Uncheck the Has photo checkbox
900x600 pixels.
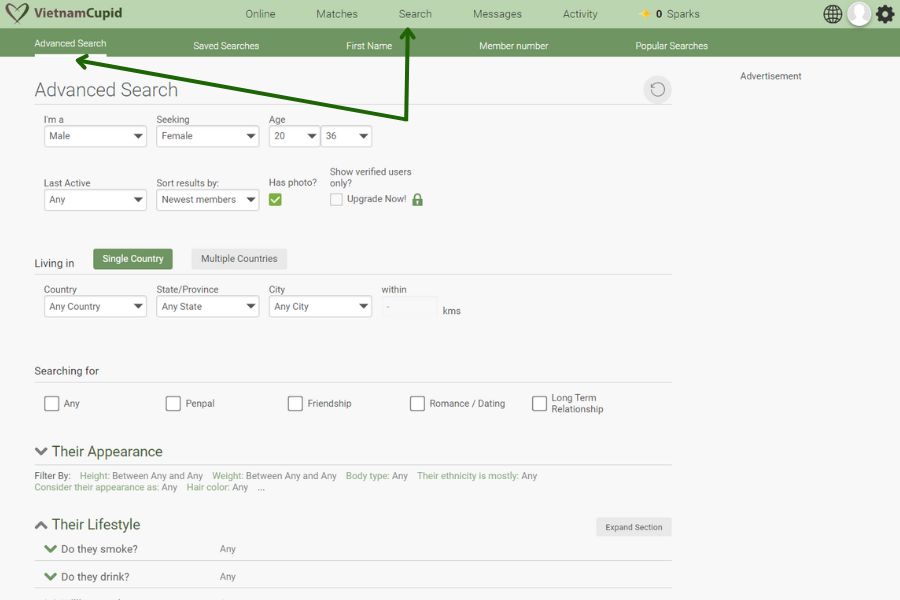click(x=275, y=200)
